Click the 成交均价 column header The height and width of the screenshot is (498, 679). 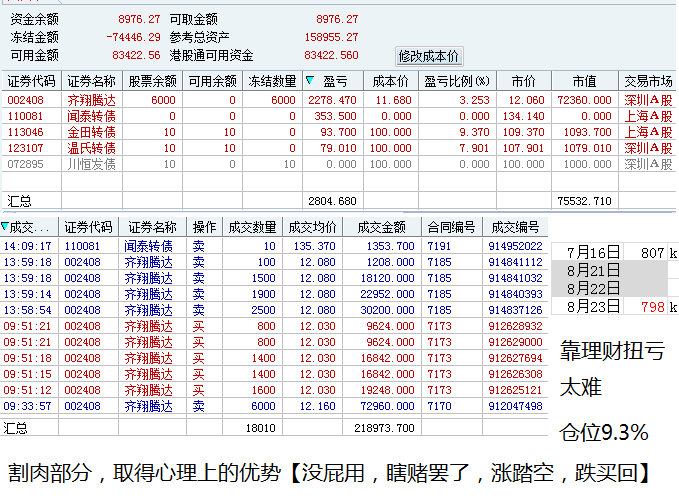tap(313, 227)
